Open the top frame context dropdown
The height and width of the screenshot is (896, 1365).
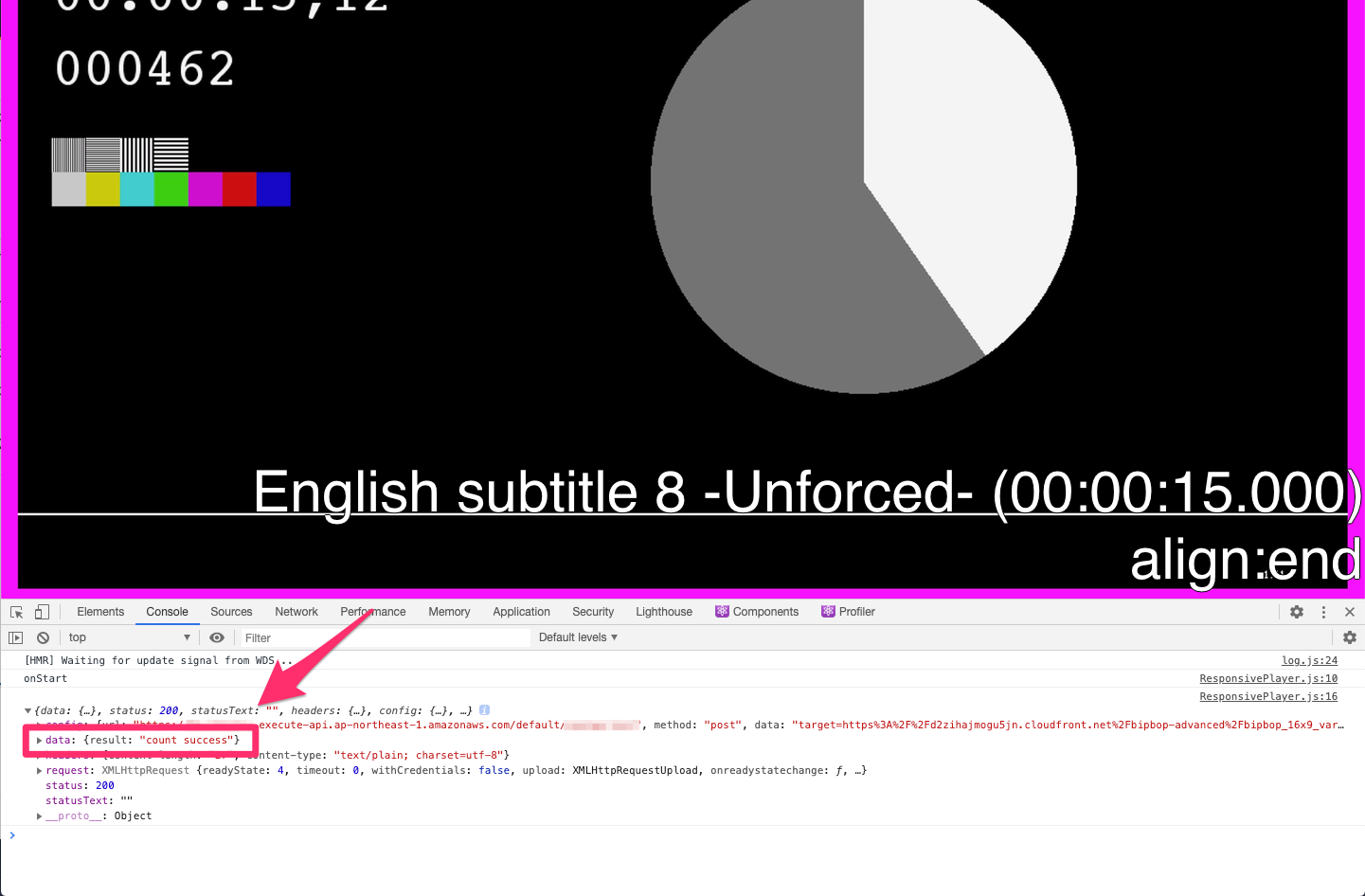pos(130,637)
